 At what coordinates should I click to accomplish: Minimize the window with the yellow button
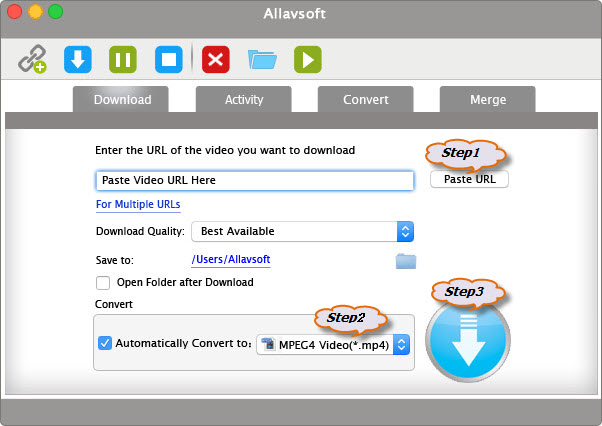pyautogui.click(x=35, y=12)
